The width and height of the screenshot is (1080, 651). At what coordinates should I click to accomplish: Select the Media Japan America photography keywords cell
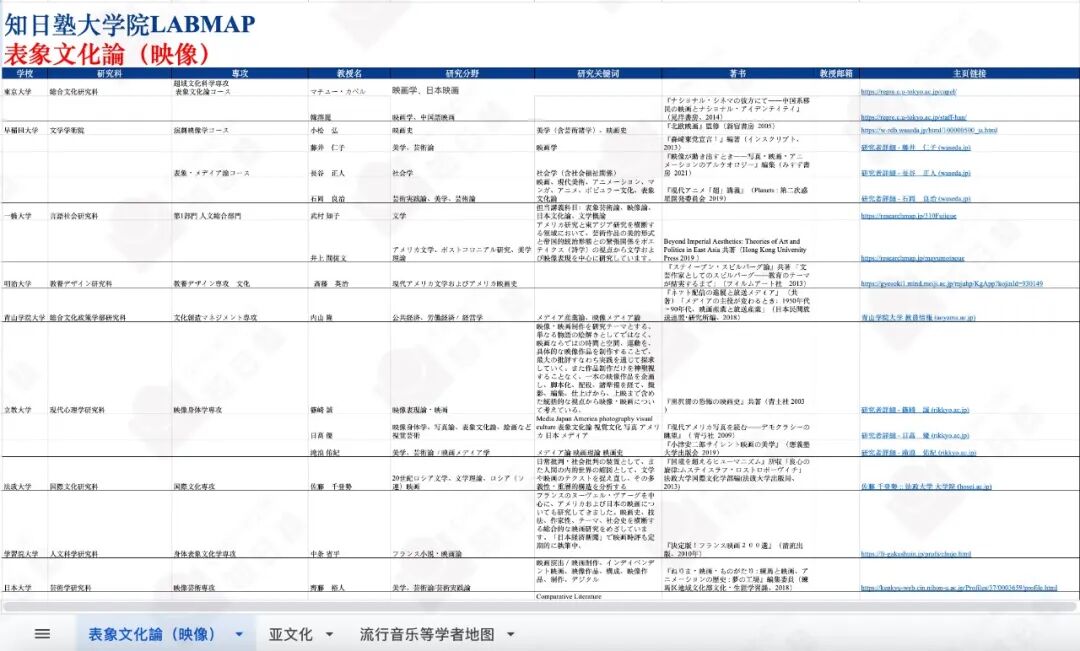tap(597, 427)
